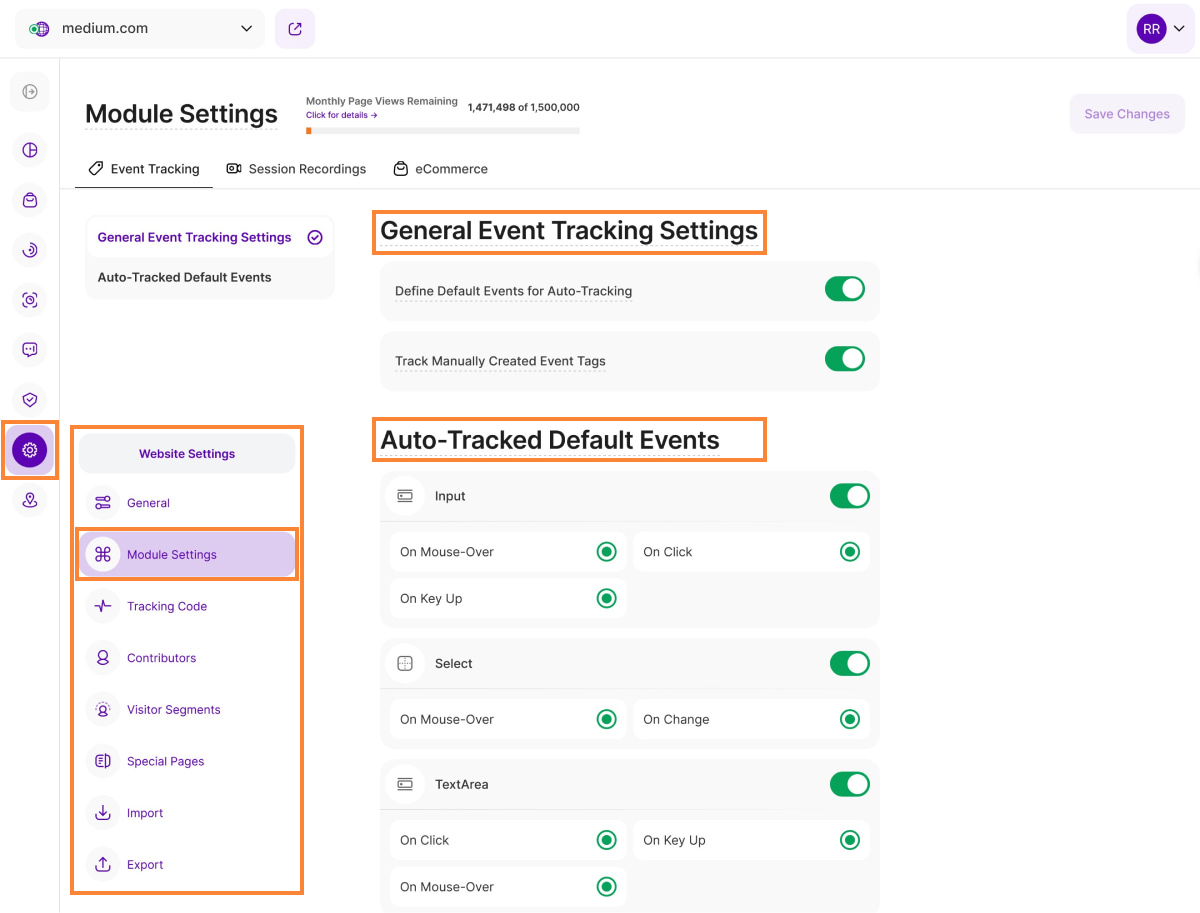Switch to the Session Recordings tab
Screen dimensions: 1200x913
click(296, 169)
